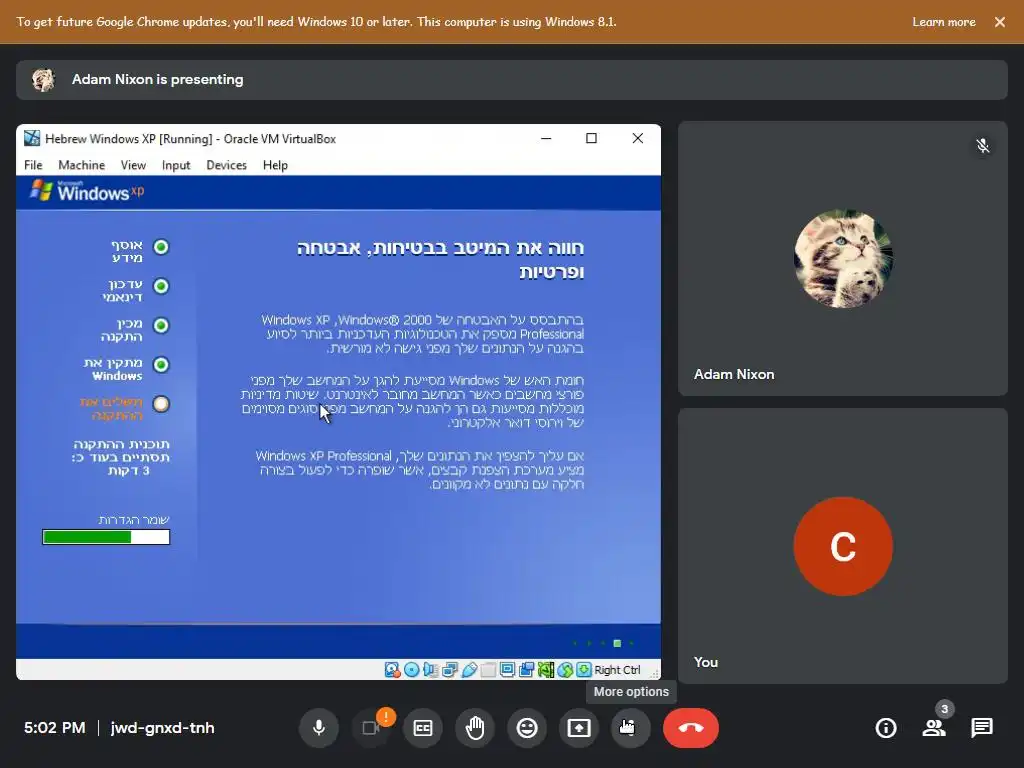Click Hebrew setup headline text
The width and height of the screenshot is (1024, 768).
coord(441,259)
